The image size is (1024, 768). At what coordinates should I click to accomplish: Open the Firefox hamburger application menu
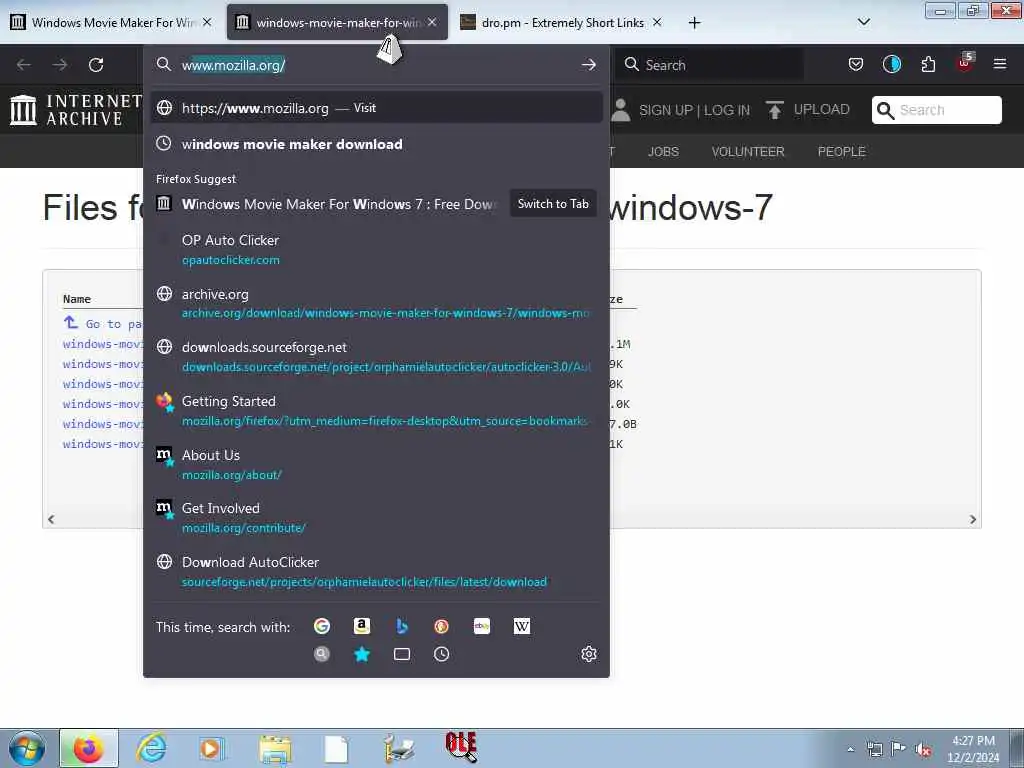pos(1000,64)
